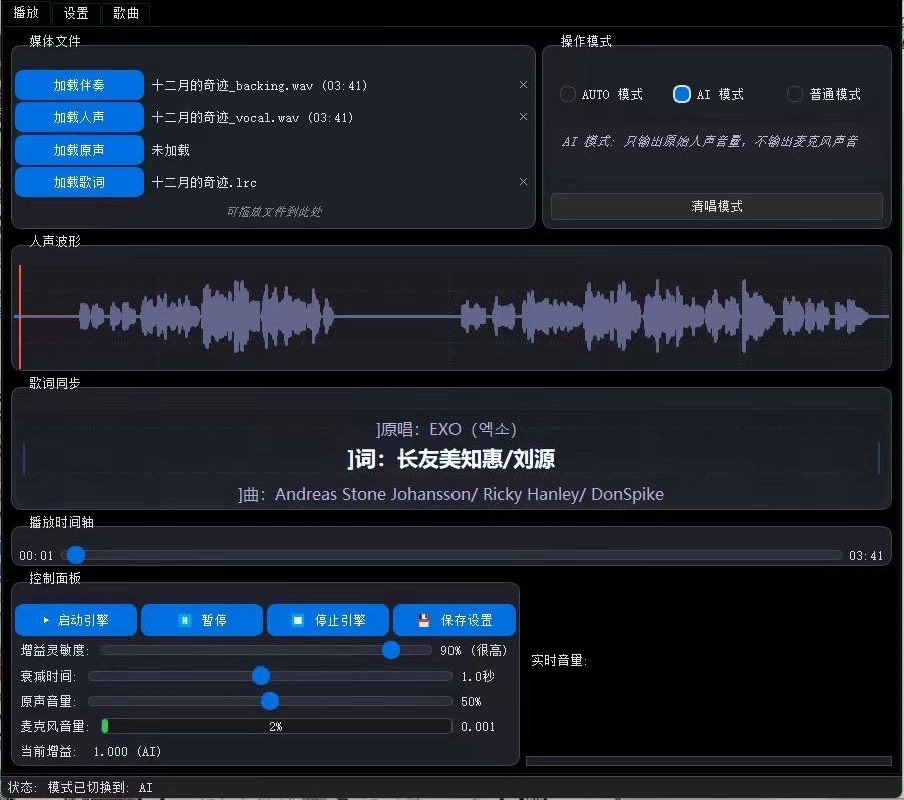Select the AUTO 模式 radio button
Viewport: 904px width, 800px height.
tap(568, 94)
